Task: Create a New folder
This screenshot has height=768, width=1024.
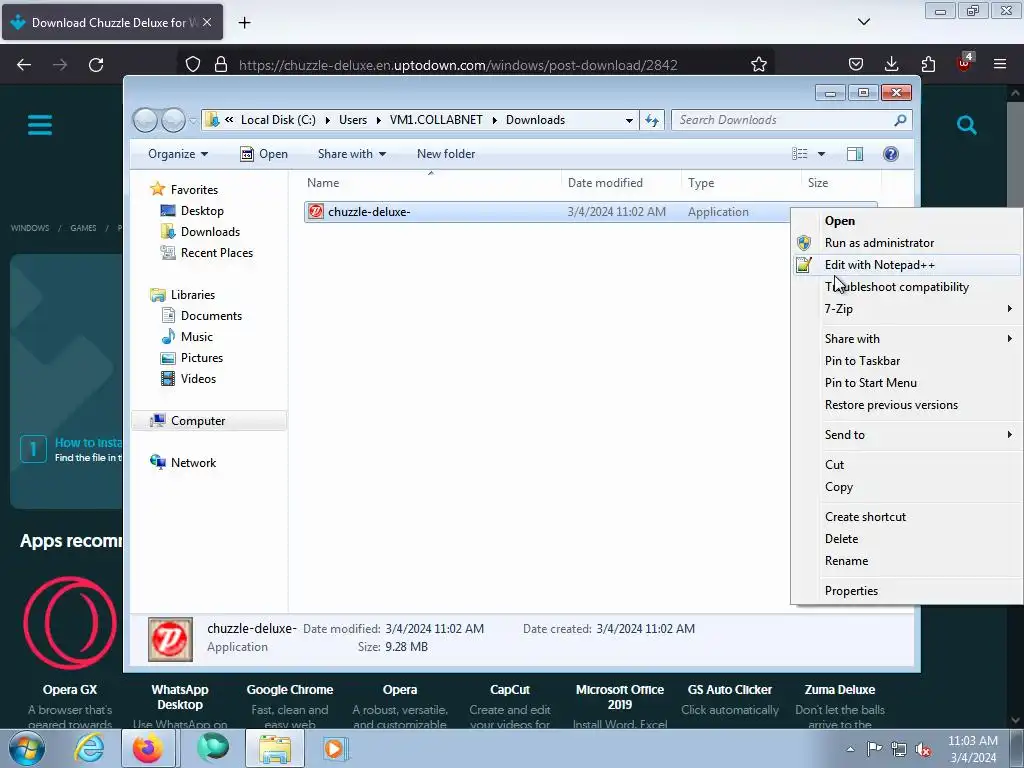Action: pos(446,154)
